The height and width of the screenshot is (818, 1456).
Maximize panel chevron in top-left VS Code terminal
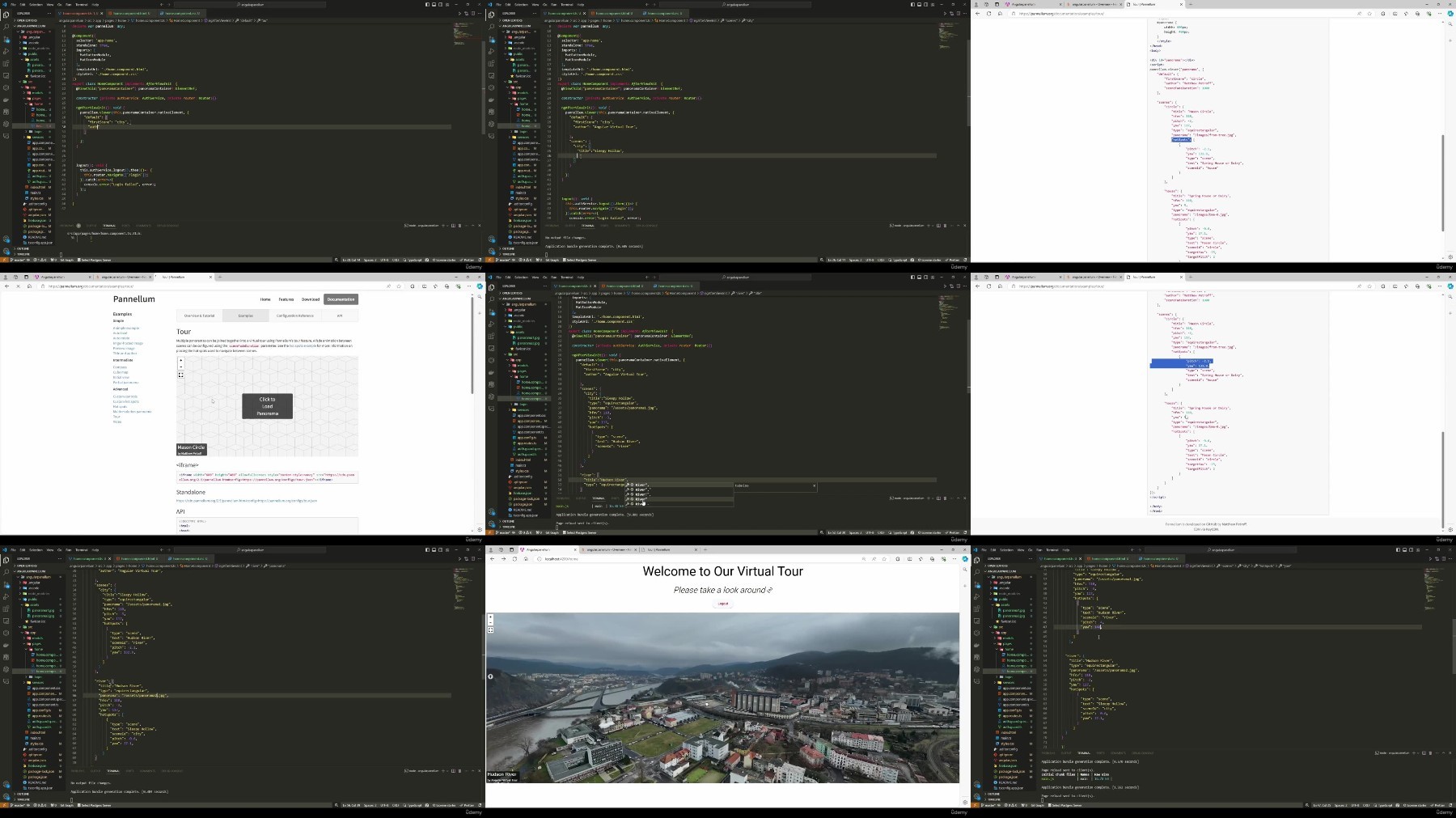(x=472, y=226)
